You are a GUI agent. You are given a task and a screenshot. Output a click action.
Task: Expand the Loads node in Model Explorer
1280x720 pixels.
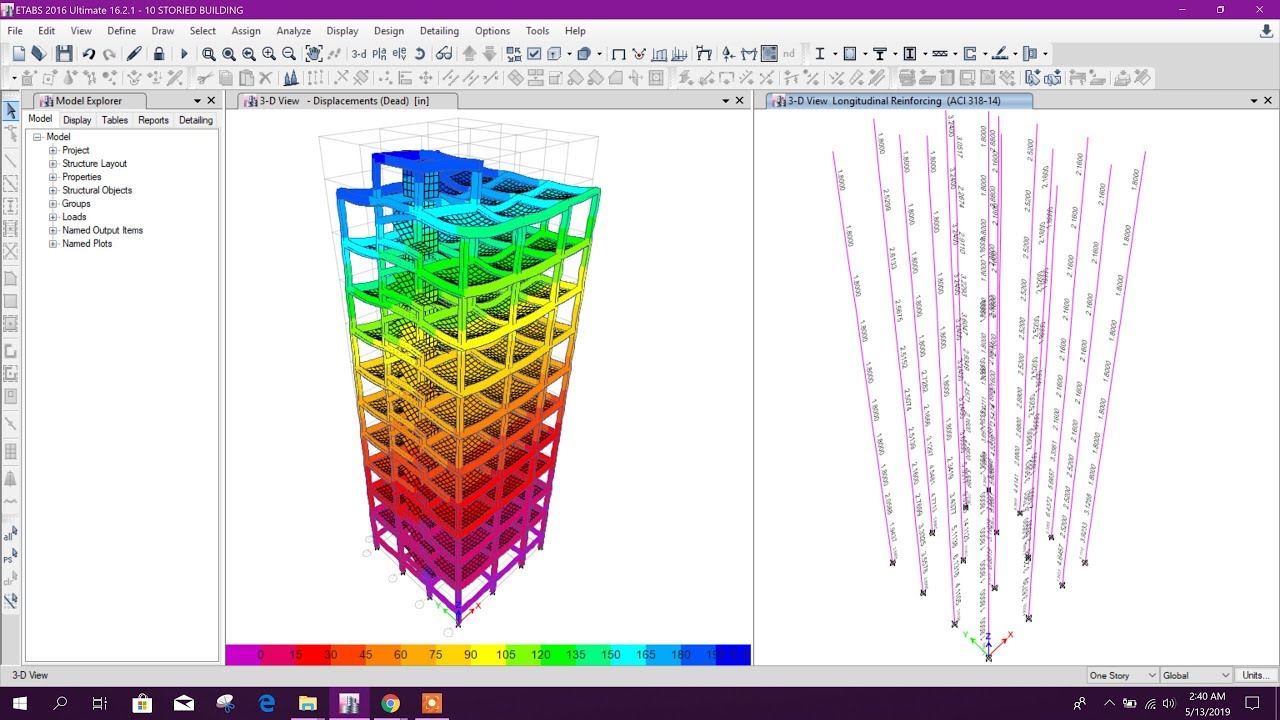click(52, 217)
